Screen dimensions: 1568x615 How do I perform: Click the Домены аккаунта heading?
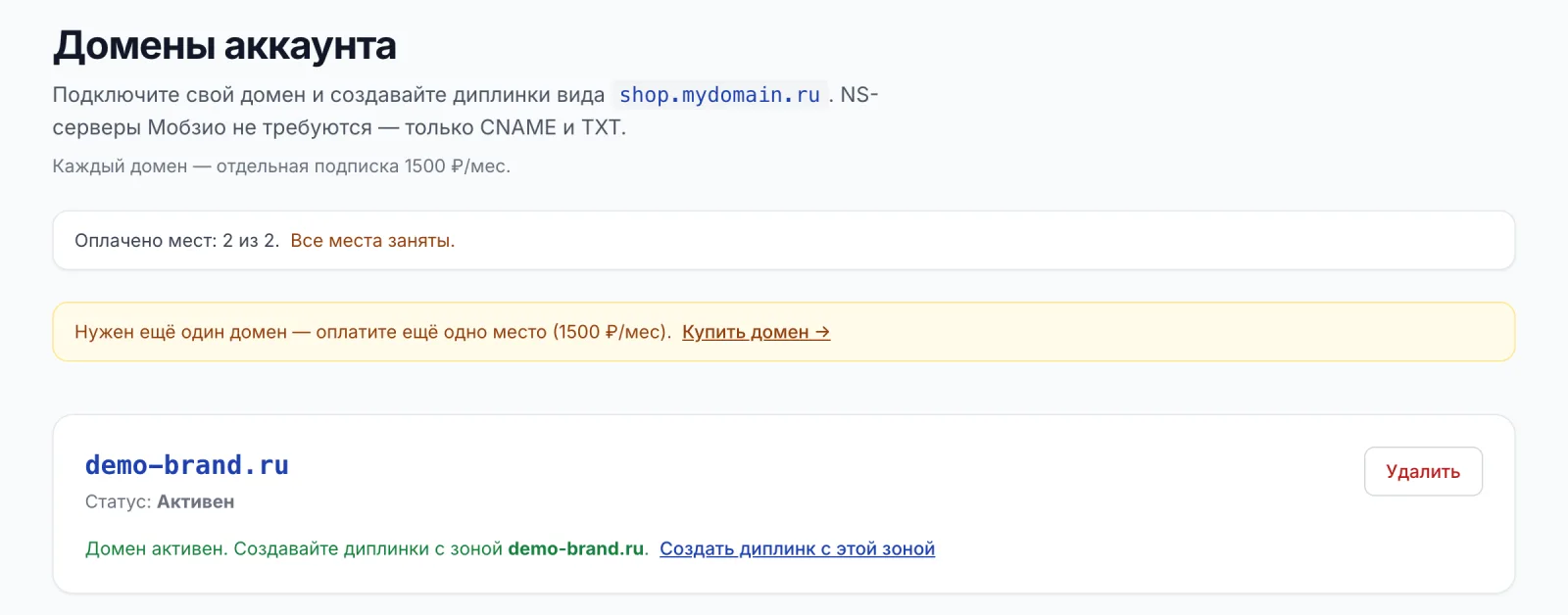click(x=224, y=45)
